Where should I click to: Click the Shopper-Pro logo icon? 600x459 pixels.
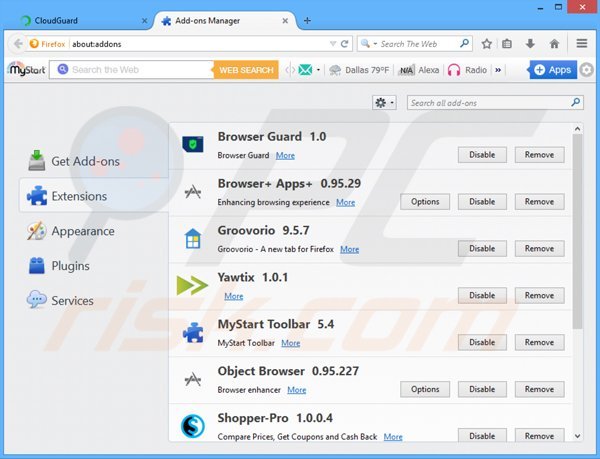point(192,426)
